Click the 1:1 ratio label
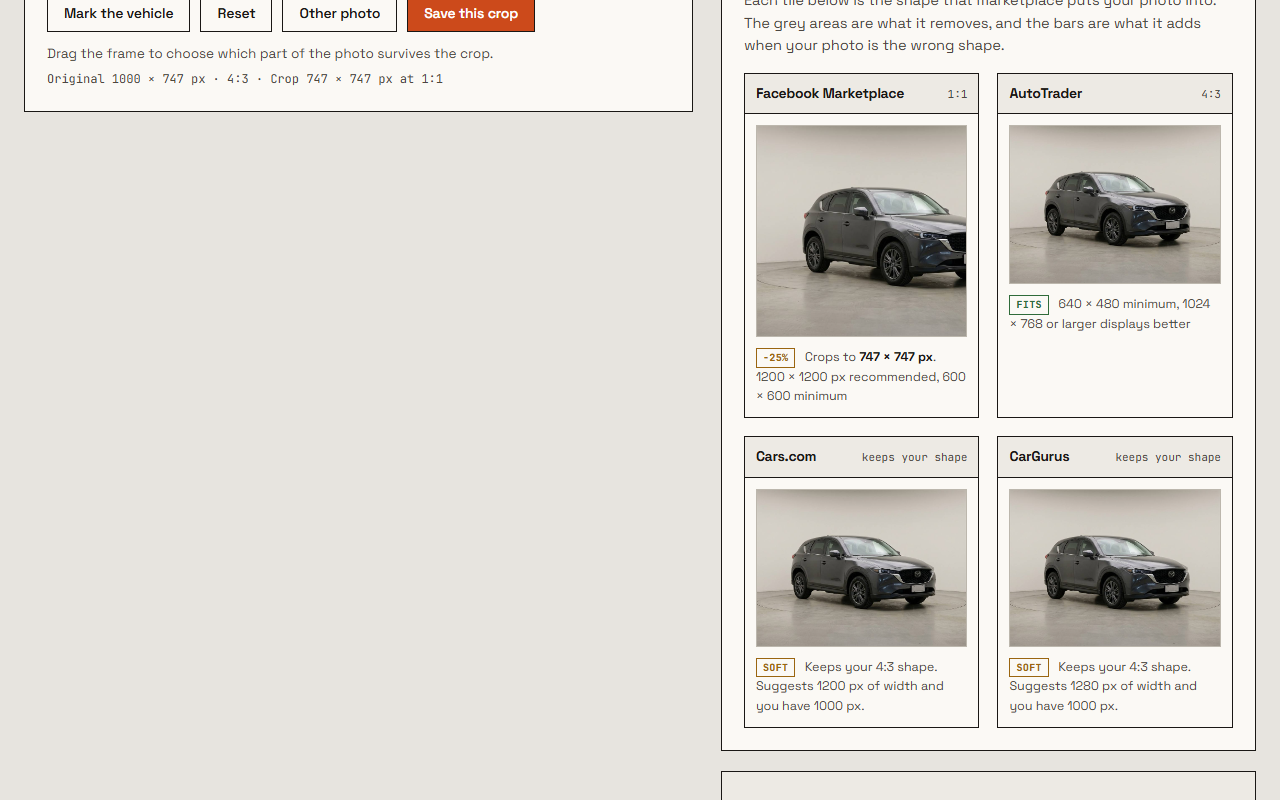 (957, 95)
